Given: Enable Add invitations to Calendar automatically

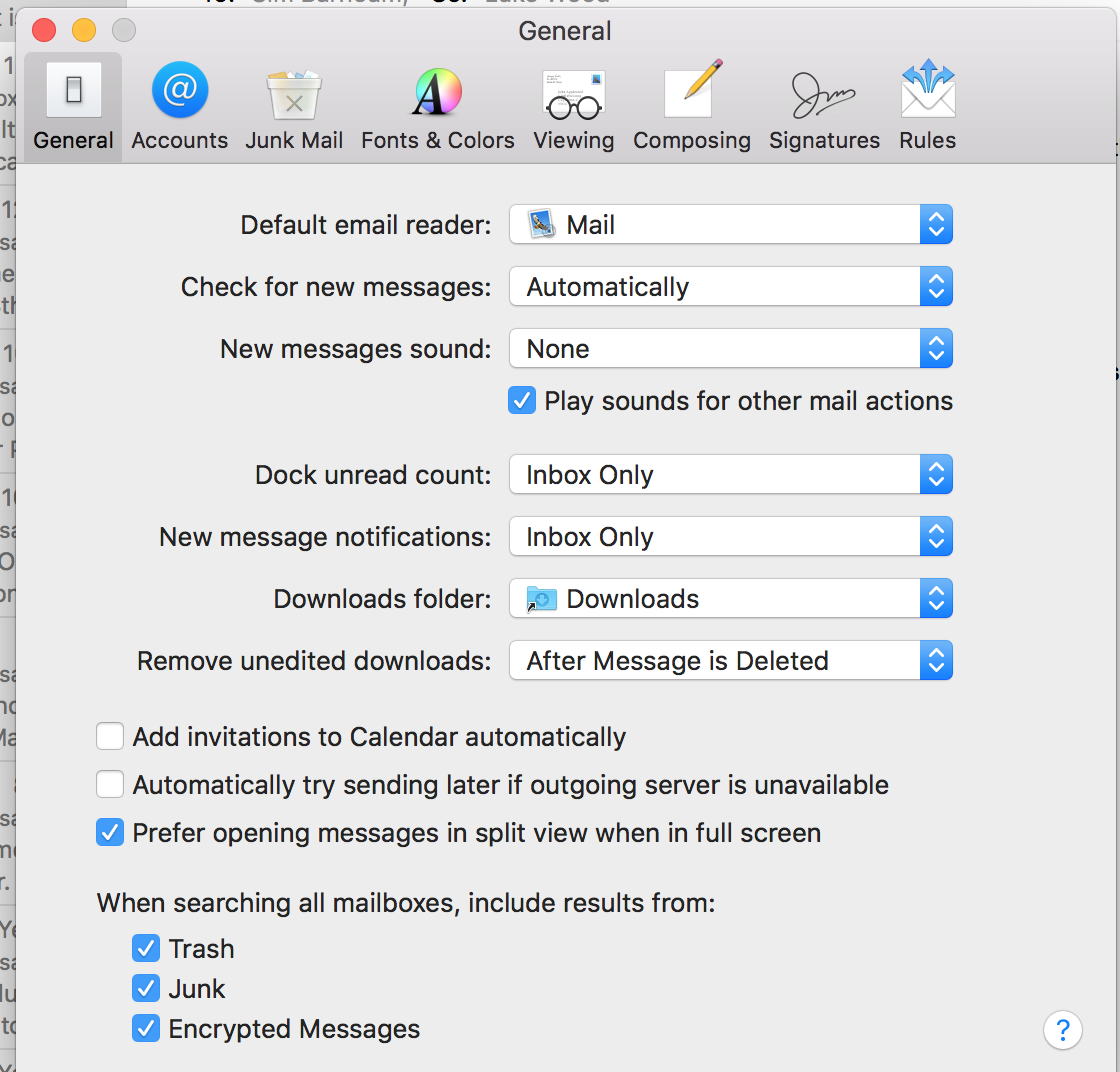Looking at the screenshot, I should pyautogui.click(x=110, y=736).
